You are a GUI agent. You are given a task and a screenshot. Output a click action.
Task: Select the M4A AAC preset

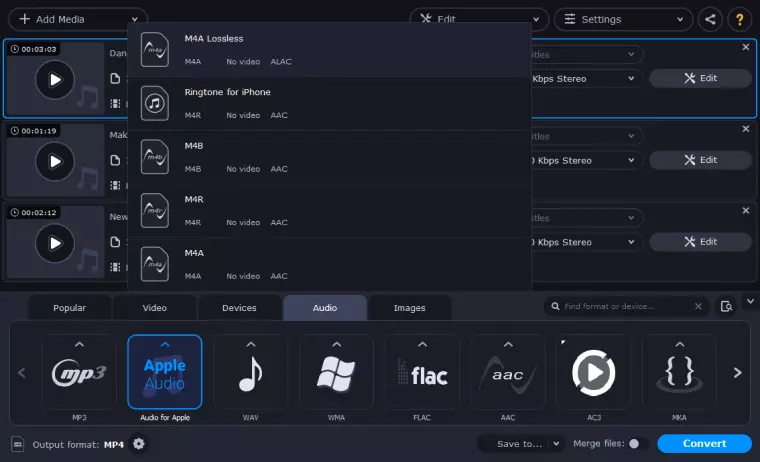coord(330,264)
